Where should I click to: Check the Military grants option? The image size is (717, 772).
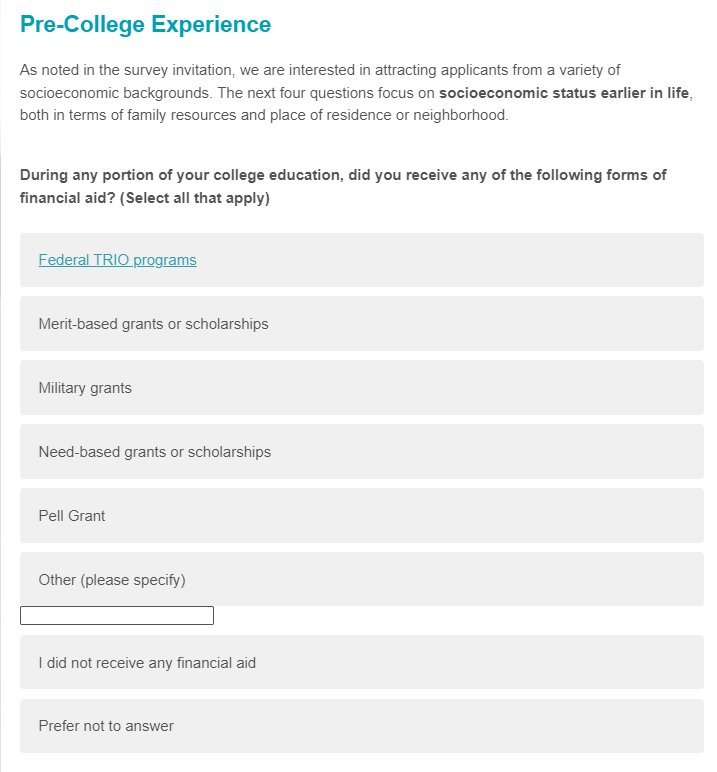click(85, 388)
